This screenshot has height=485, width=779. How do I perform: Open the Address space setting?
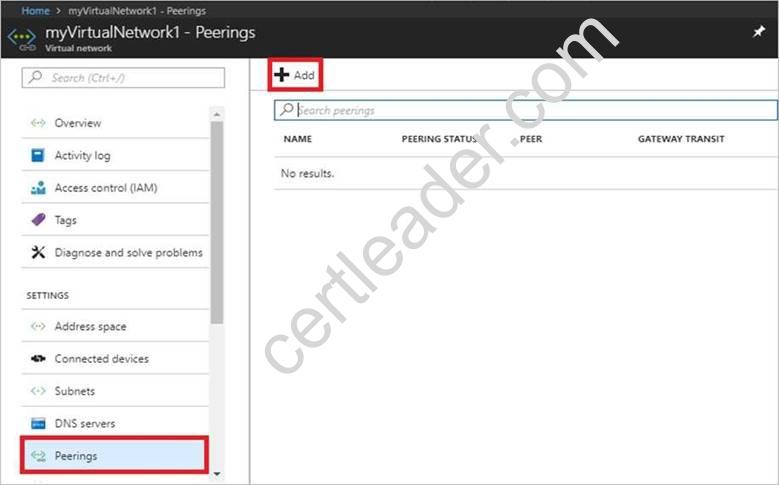click(x=115, y=326)
